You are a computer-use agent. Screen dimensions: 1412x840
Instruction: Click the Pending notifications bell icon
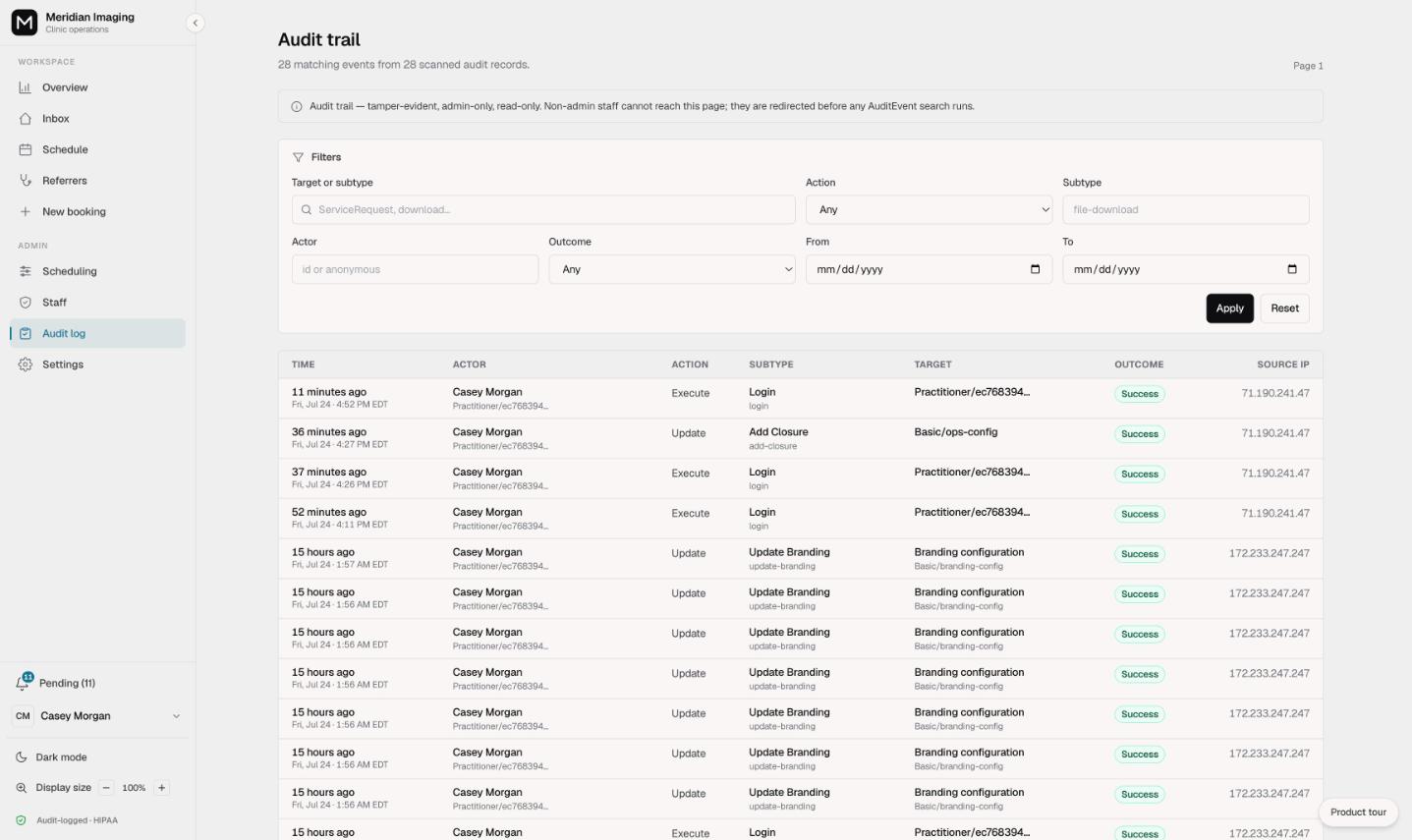(x=23, y=683)
